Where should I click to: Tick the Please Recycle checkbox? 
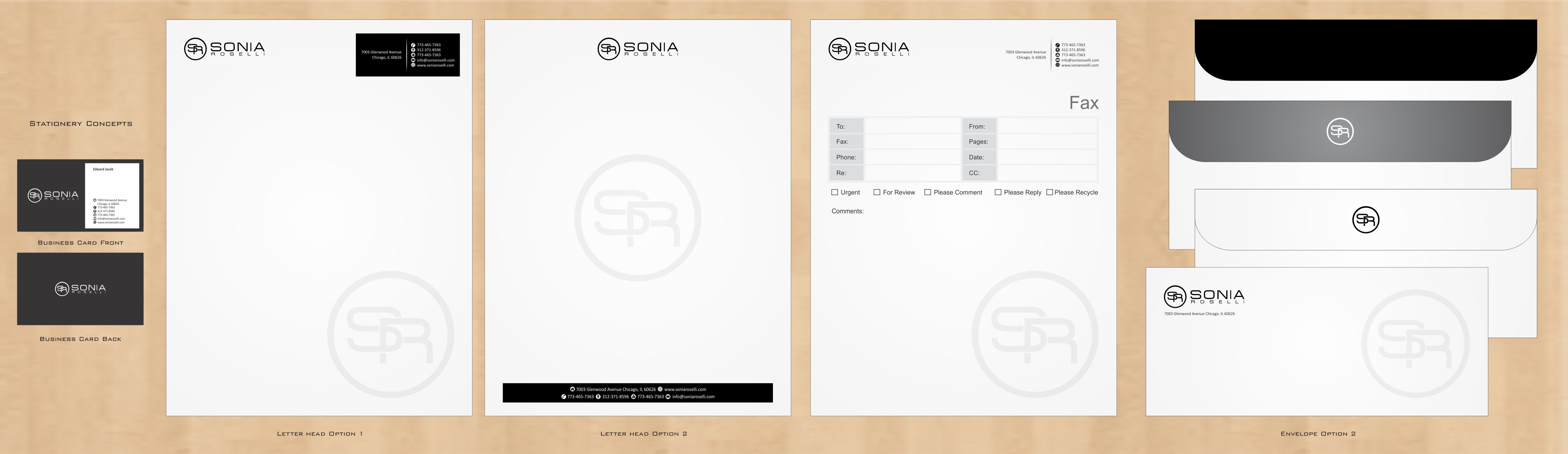(x=1049, y=192)
